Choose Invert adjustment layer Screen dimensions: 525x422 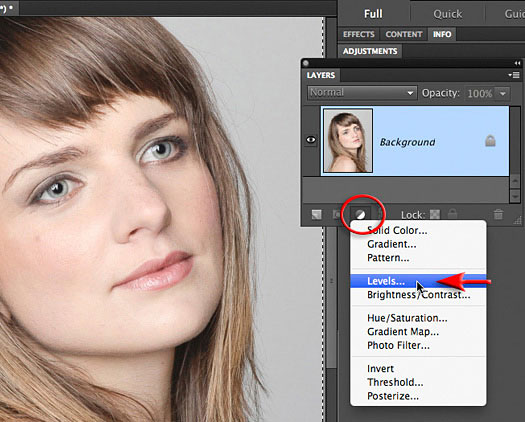point(418,369)
